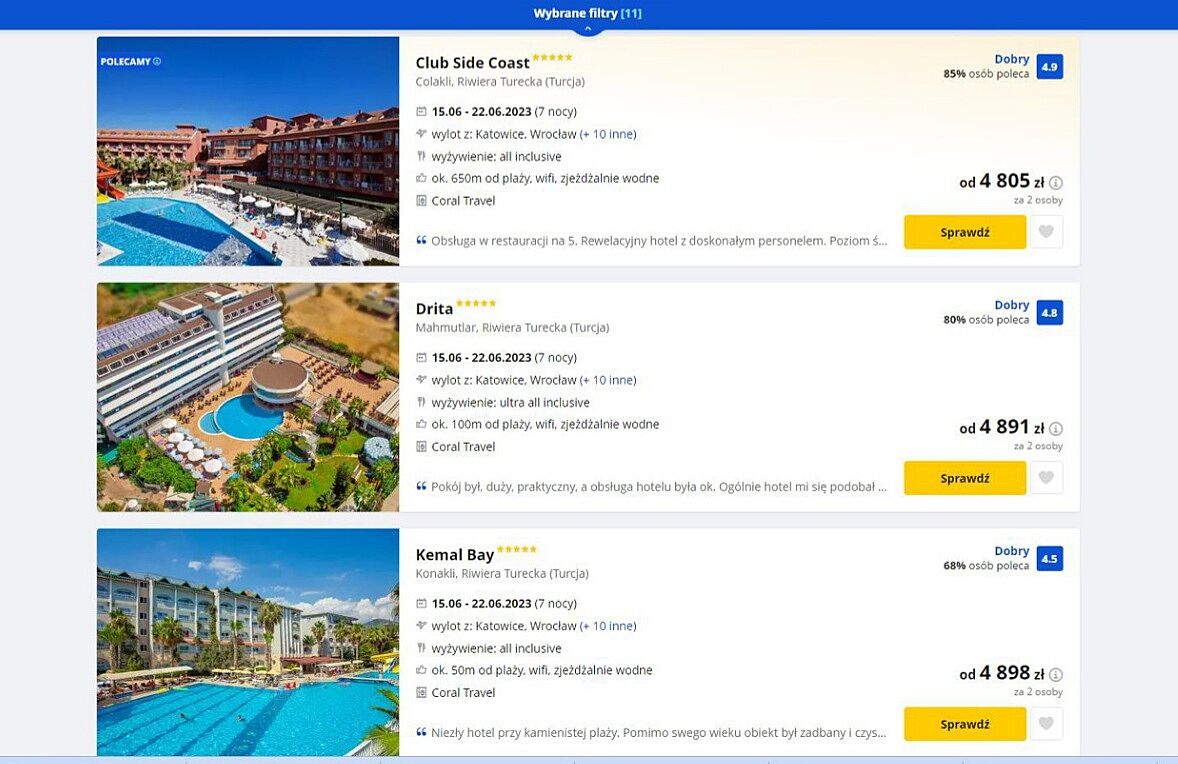Viewport: 1178px width, 764px height.
Task: Open the Drita hotel photo
Action: coord(248,397)
